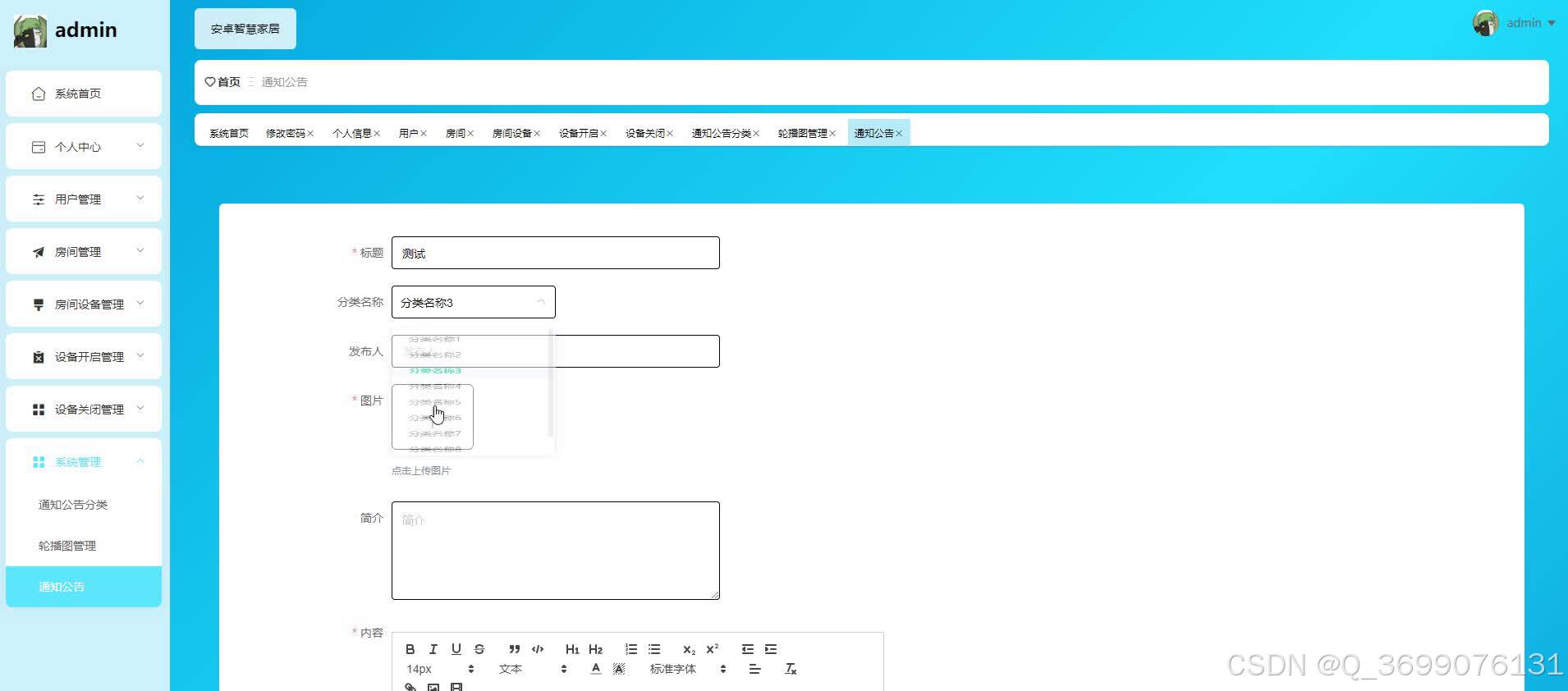Viewport: 1568px width, 691px height.
Task: Close the 通知公告分类 tab
Action: point(756,134)
